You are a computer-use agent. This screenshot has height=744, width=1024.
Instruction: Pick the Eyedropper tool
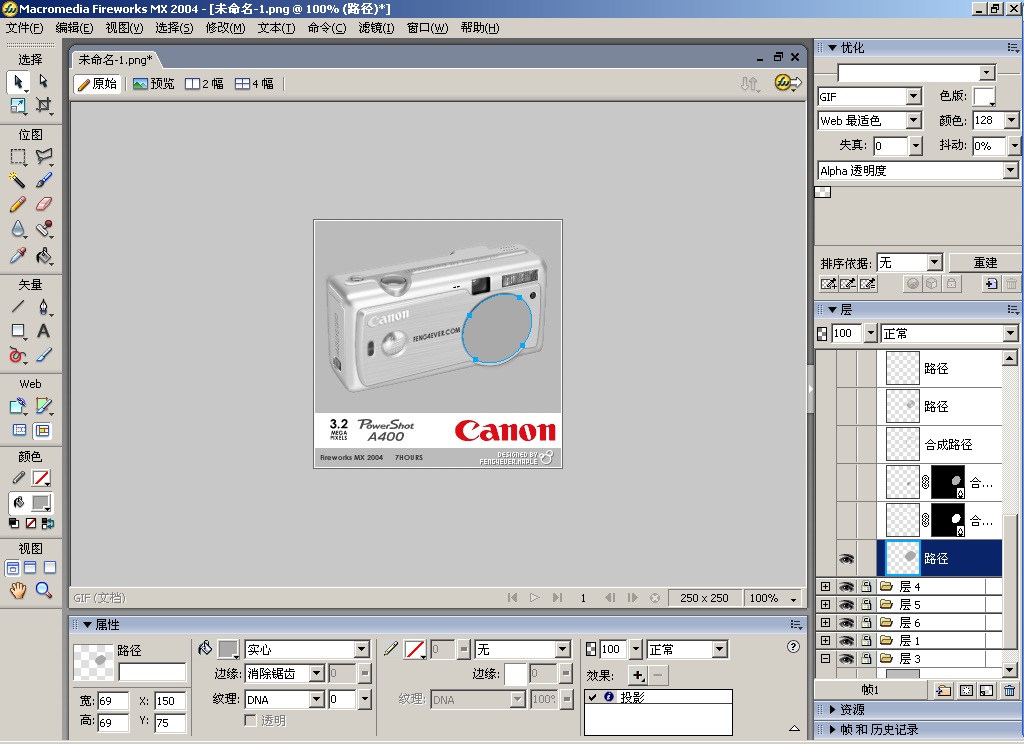[18, 255]
